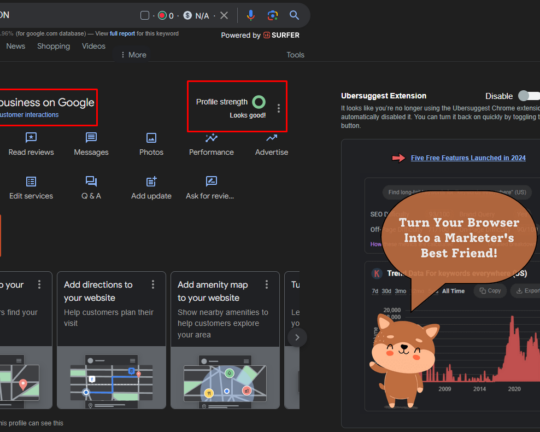Click the Surfer logo
This screenshot has width=540, height=432.
(x=281, y=35)
